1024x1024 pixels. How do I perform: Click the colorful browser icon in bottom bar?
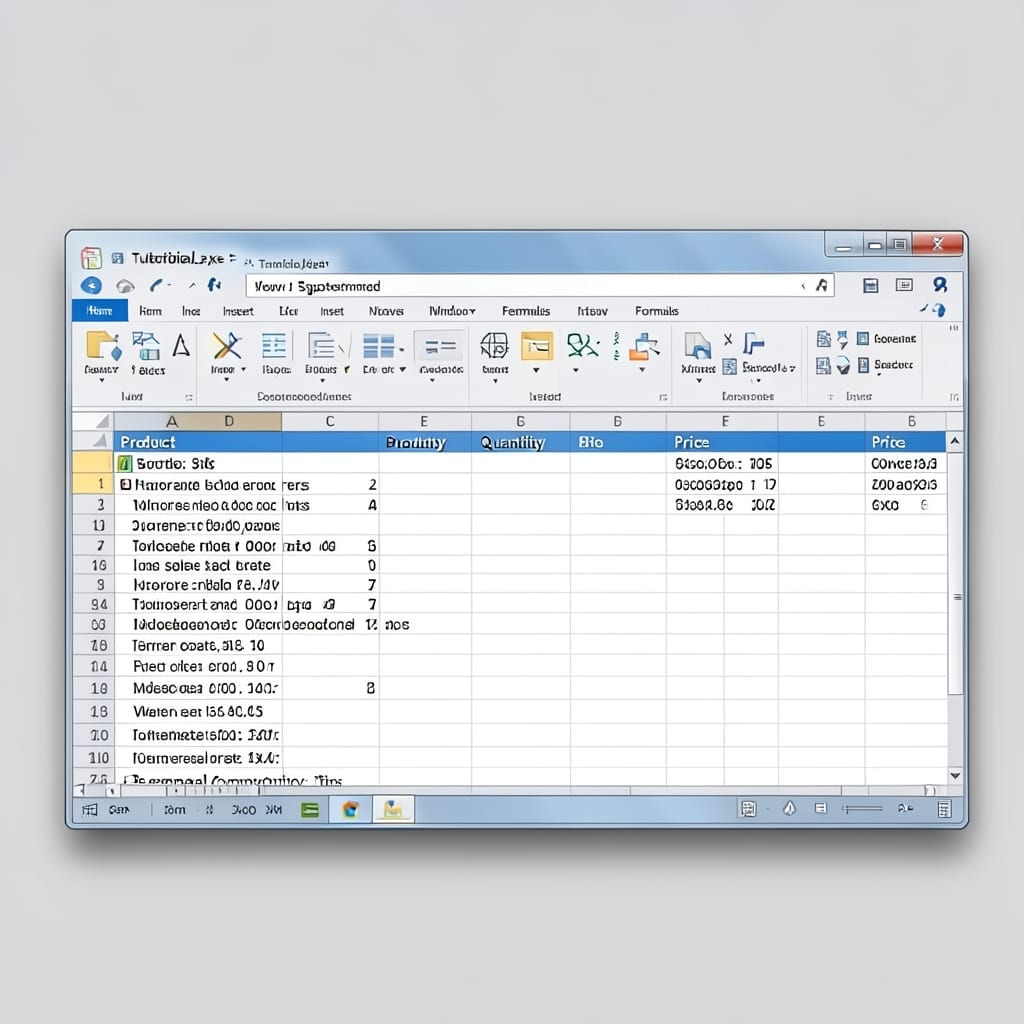tap(351, 810)
